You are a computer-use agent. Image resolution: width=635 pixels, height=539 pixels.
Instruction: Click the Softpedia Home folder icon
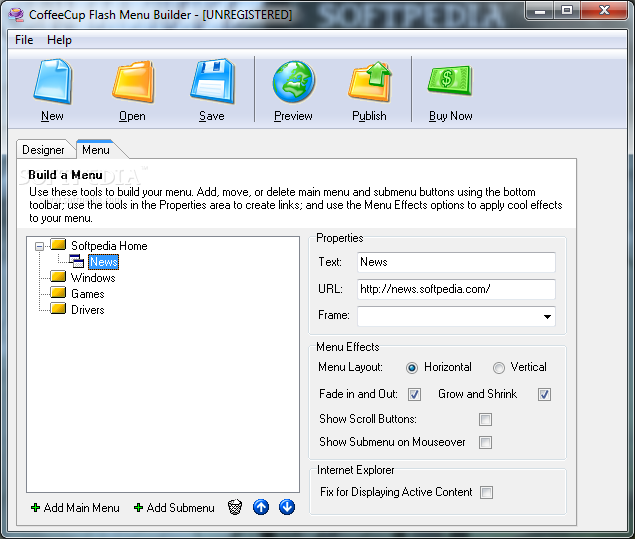pyautogui.click(x=58, y=245)
